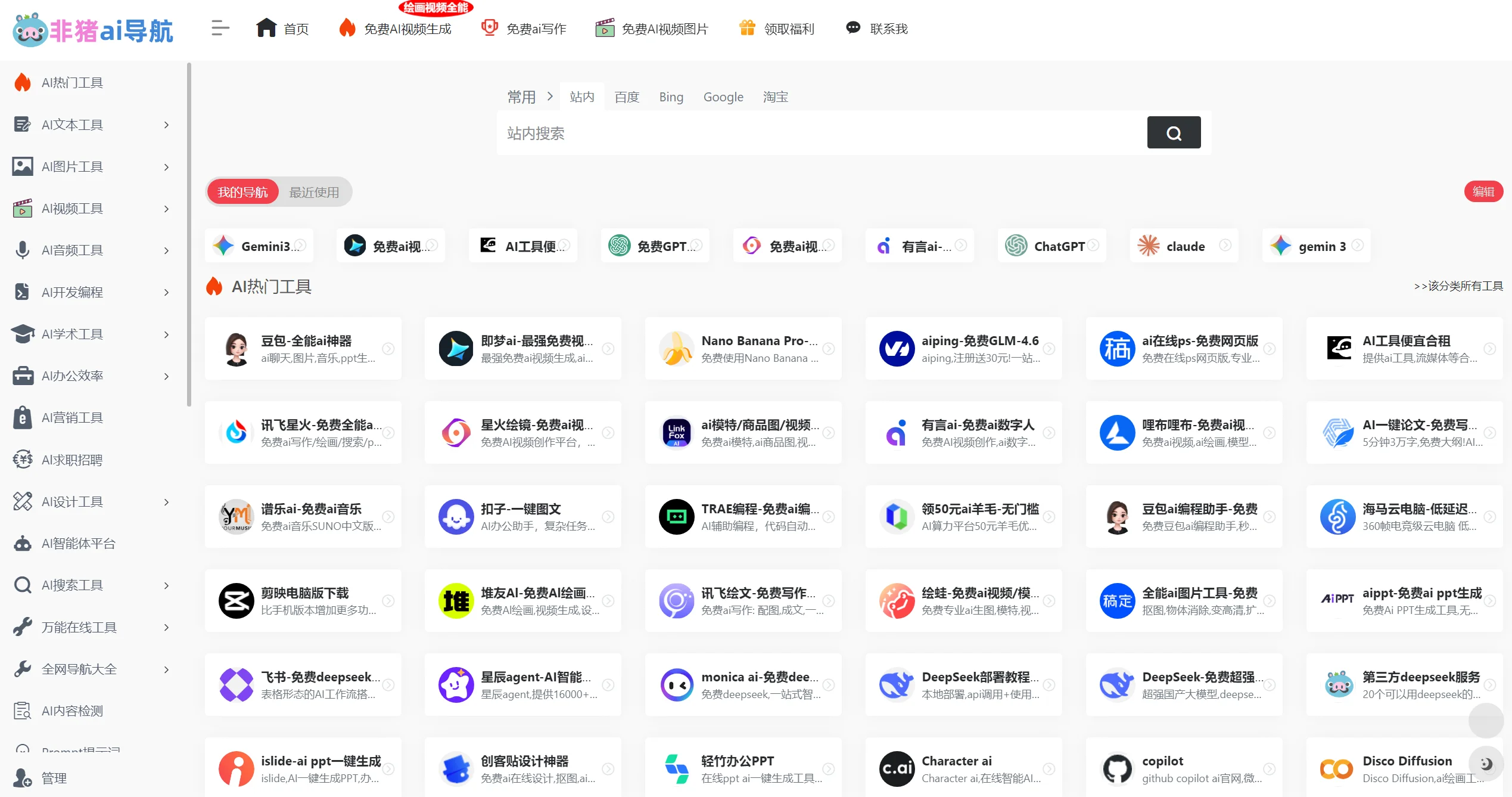
Task: Select 淘宝 as search source
Action: tap(775, 97)
